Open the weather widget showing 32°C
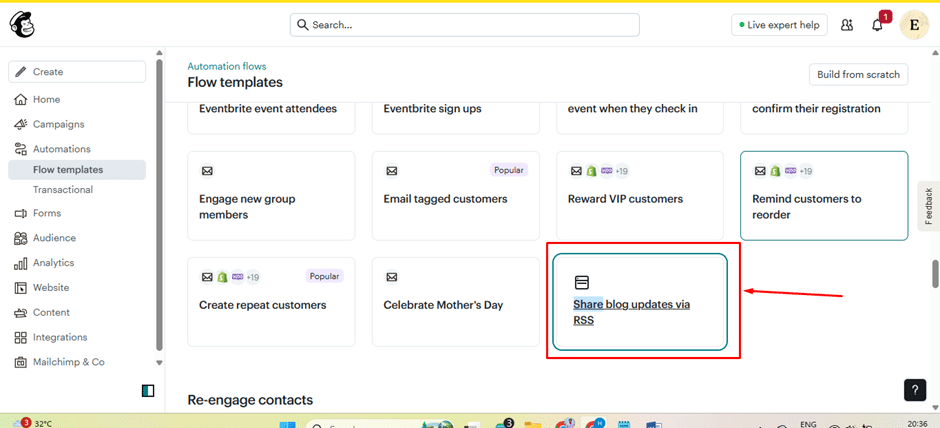Image resolution: width=940 pixels, height=428 pixels. (33, 423)
